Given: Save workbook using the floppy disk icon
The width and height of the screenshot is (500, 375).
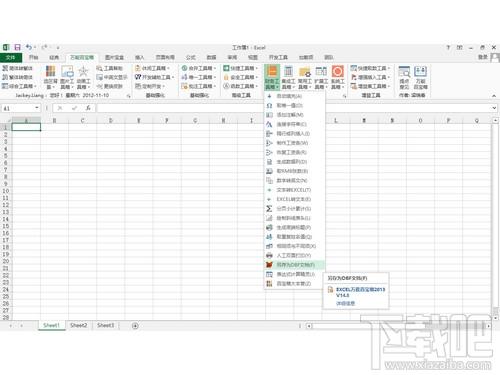Looking at the screenshot, I should (x=17, y=47).
